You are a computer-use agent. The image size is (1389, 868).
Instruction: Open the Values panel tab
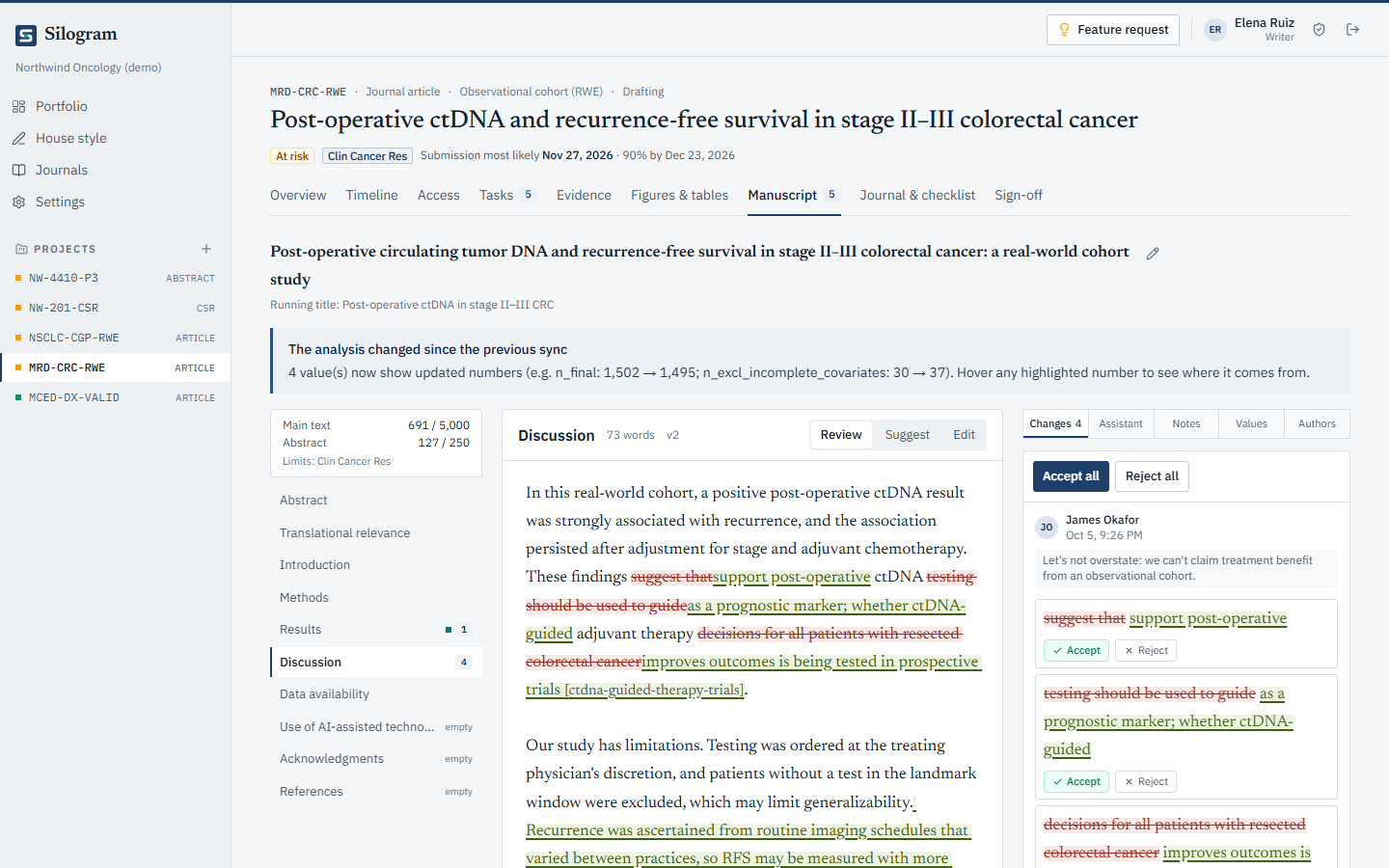[1252, 423]
